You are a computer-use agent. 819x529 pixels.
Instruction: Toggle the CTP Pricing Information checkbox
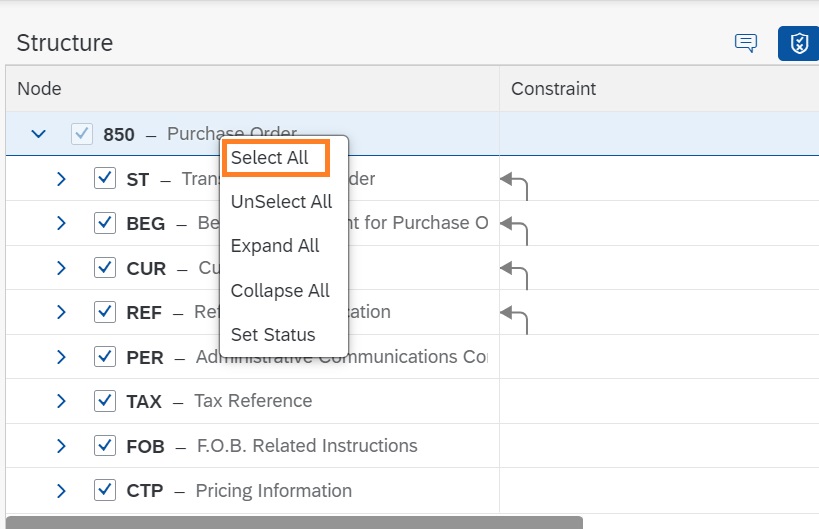105,490
